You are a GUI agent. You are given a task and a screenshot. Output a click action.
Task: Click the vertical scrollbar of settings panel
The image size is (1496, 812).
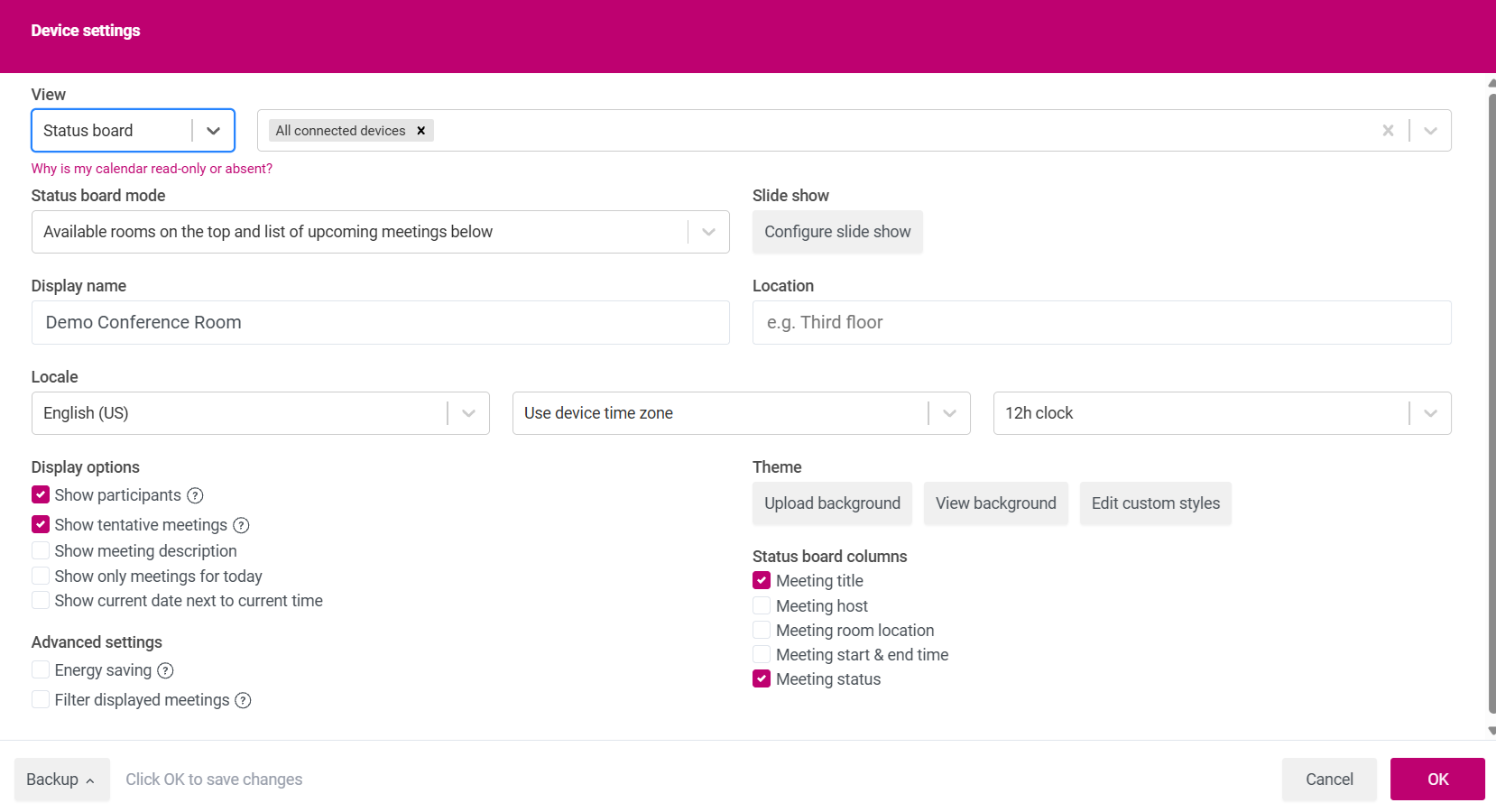1491,403
